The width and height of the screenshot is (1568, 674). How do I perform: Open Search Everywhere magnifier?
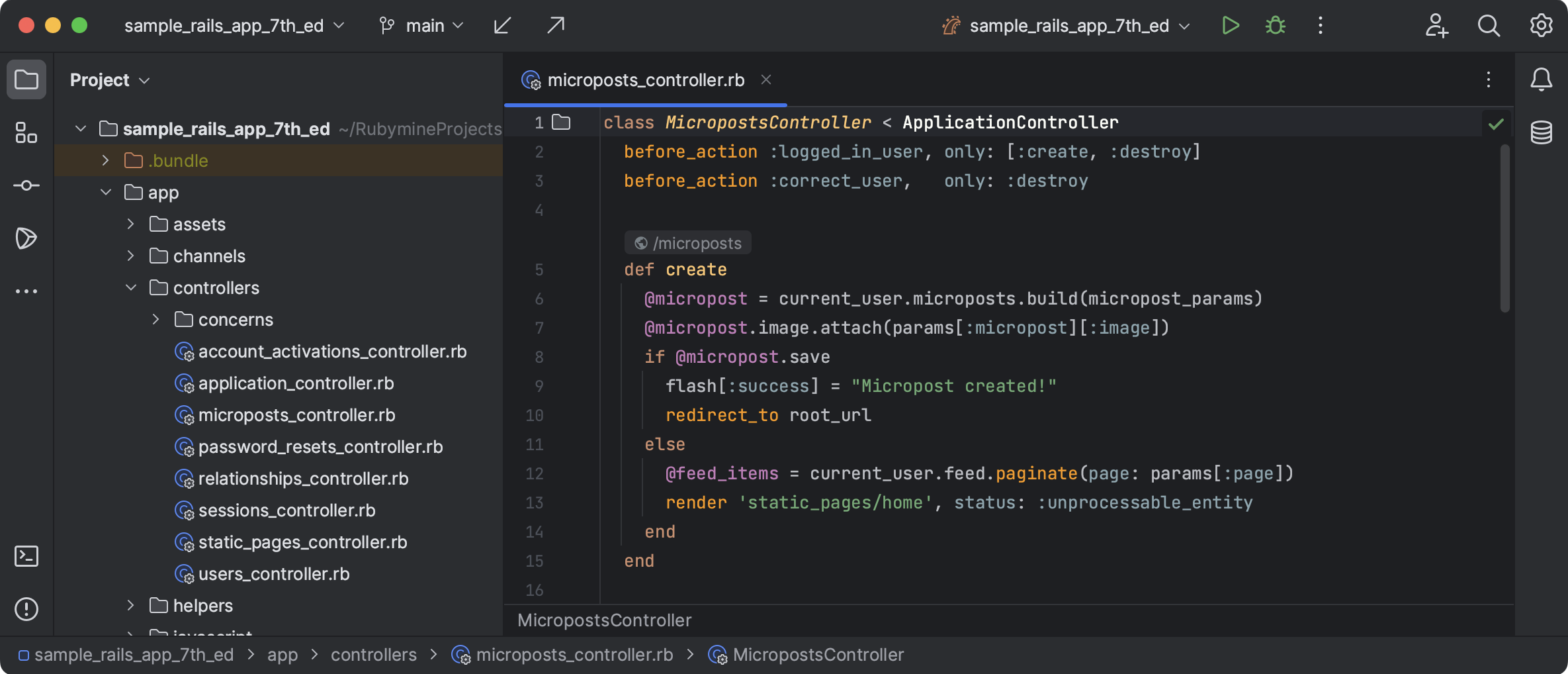click(1489, 26)
